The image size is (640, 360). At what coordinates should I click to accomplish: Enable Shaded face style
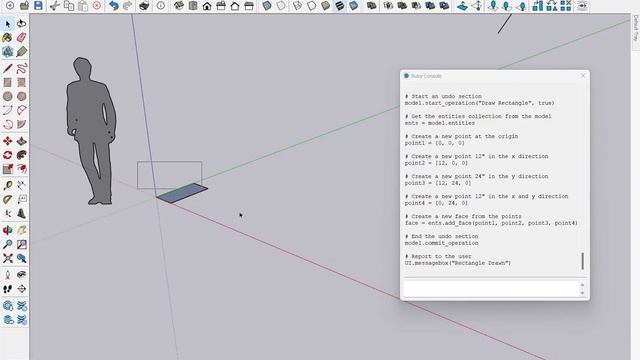click(325, 6)
